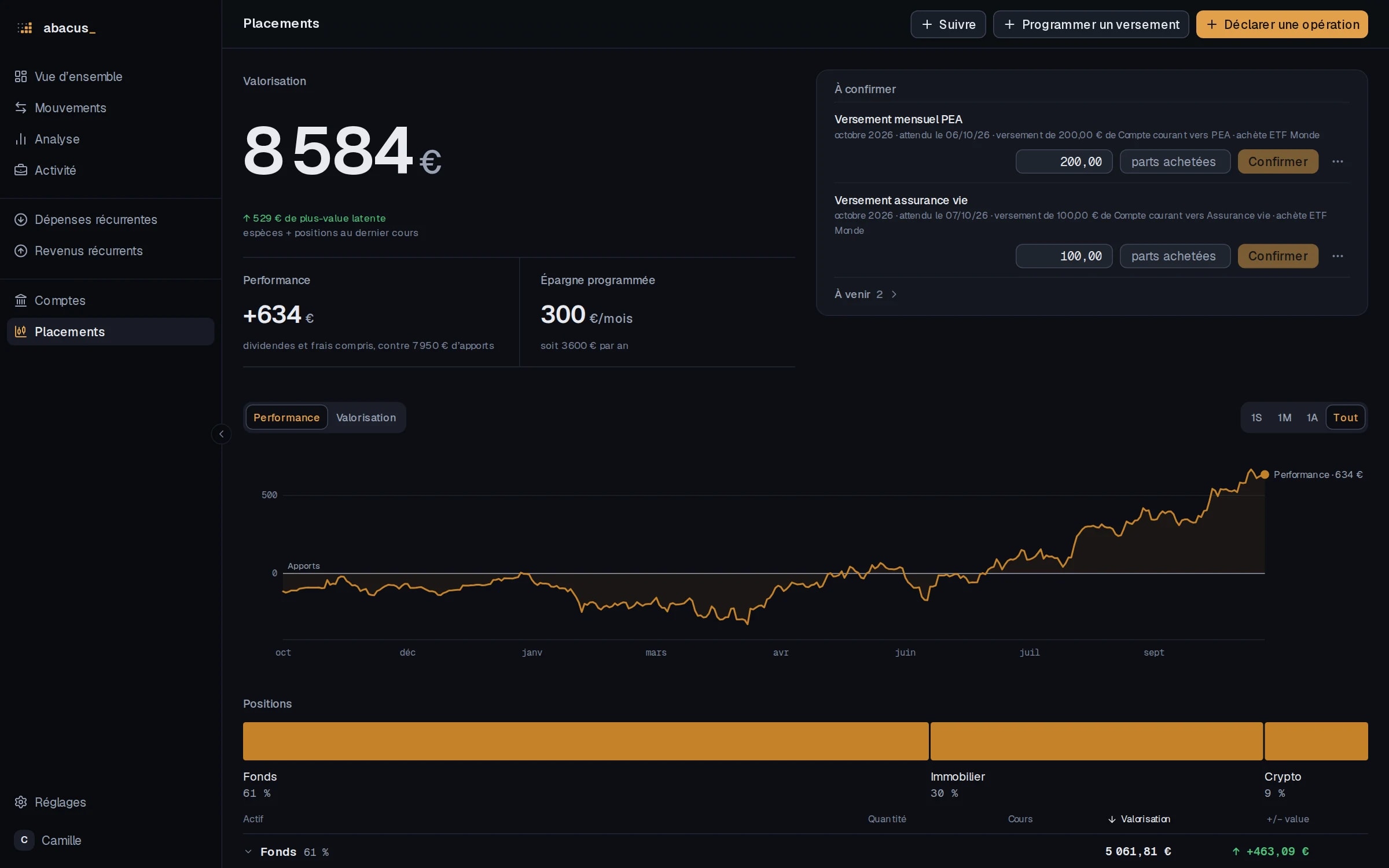Click the abacus logo icon
This screenshot has width=1389, height=868.
(x=24, y=28)
